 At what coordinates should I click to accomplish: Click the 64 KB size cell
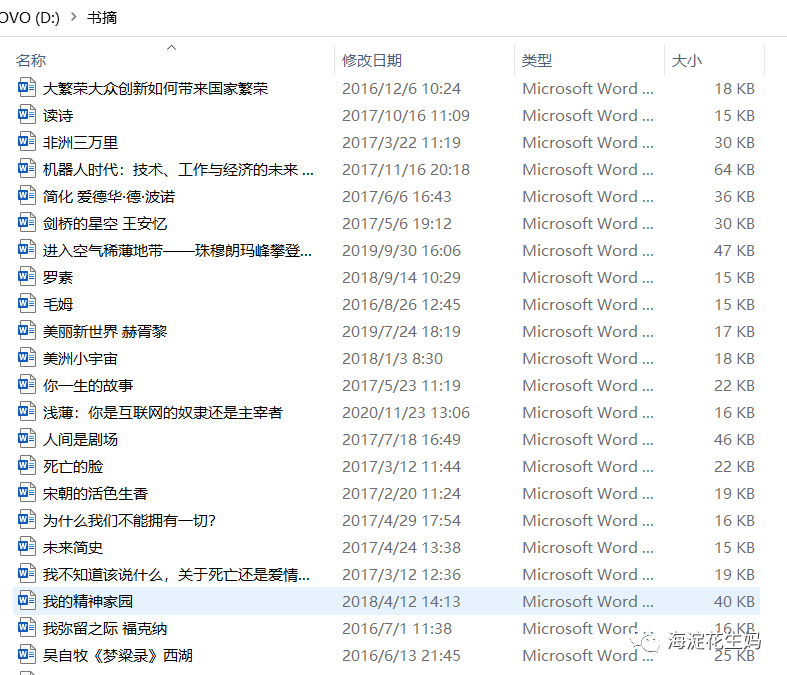pos(734,170)
